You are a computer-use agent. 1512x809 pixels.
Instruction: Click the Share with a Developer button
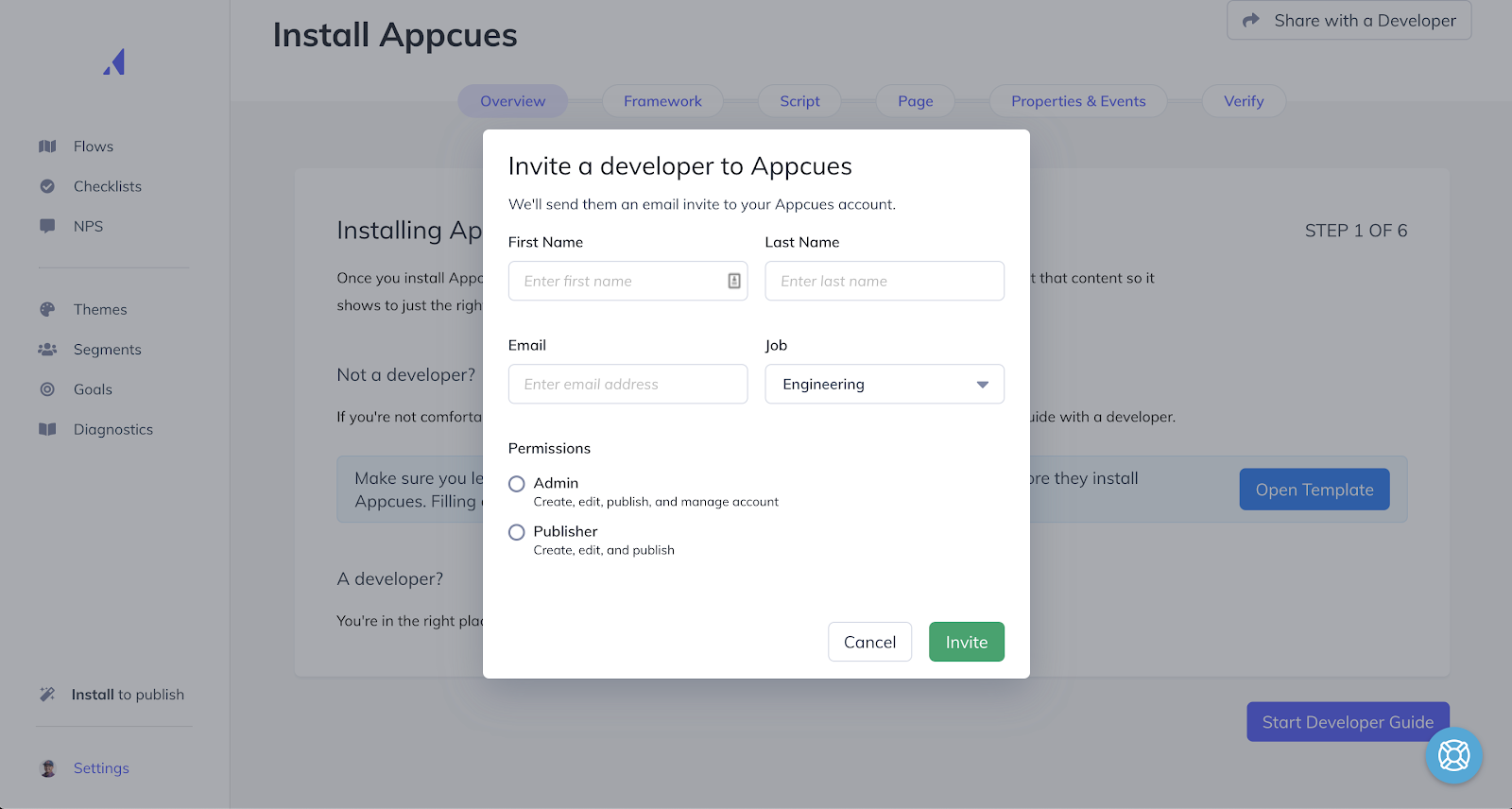(1349, 21)
